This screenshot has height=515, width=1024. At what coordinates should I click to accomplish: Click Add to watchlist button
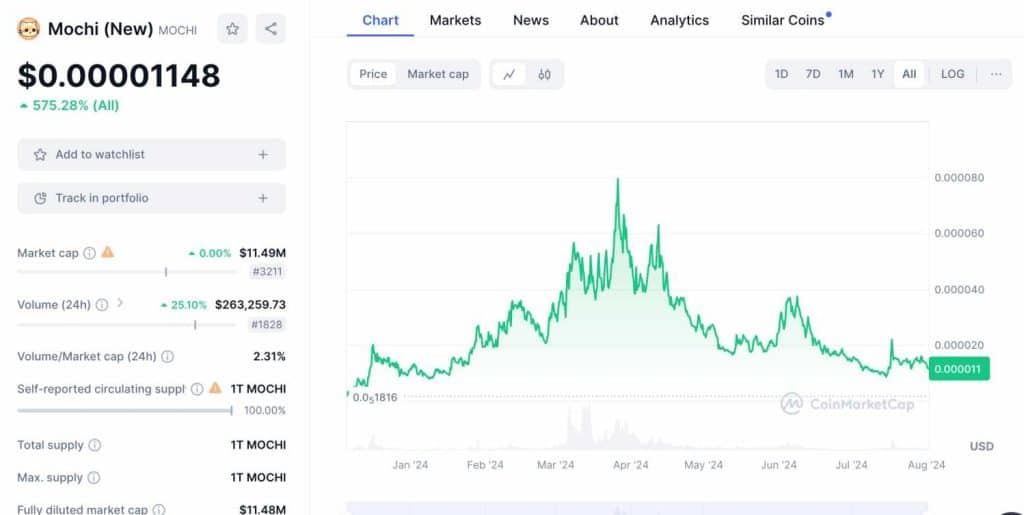(152, 155)
